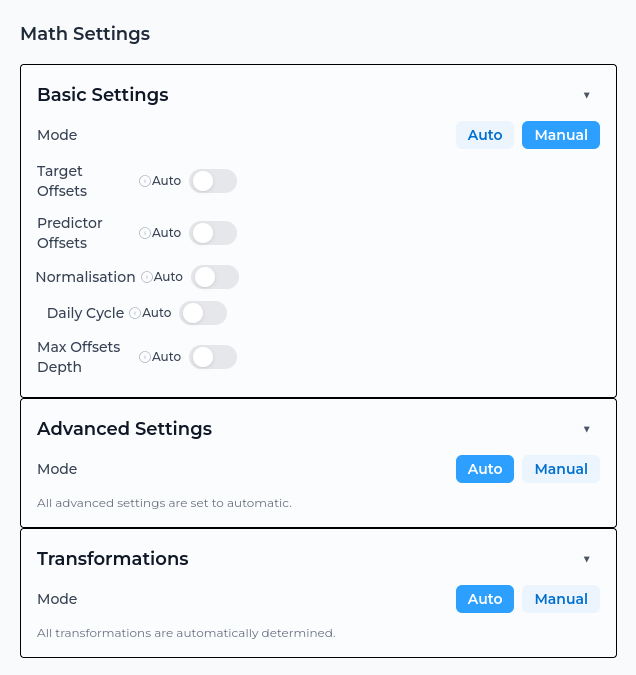This screenshot has width=636, height=675.
Task: Click the info icon beside Target Offsets
Action: tap(145, 181)
